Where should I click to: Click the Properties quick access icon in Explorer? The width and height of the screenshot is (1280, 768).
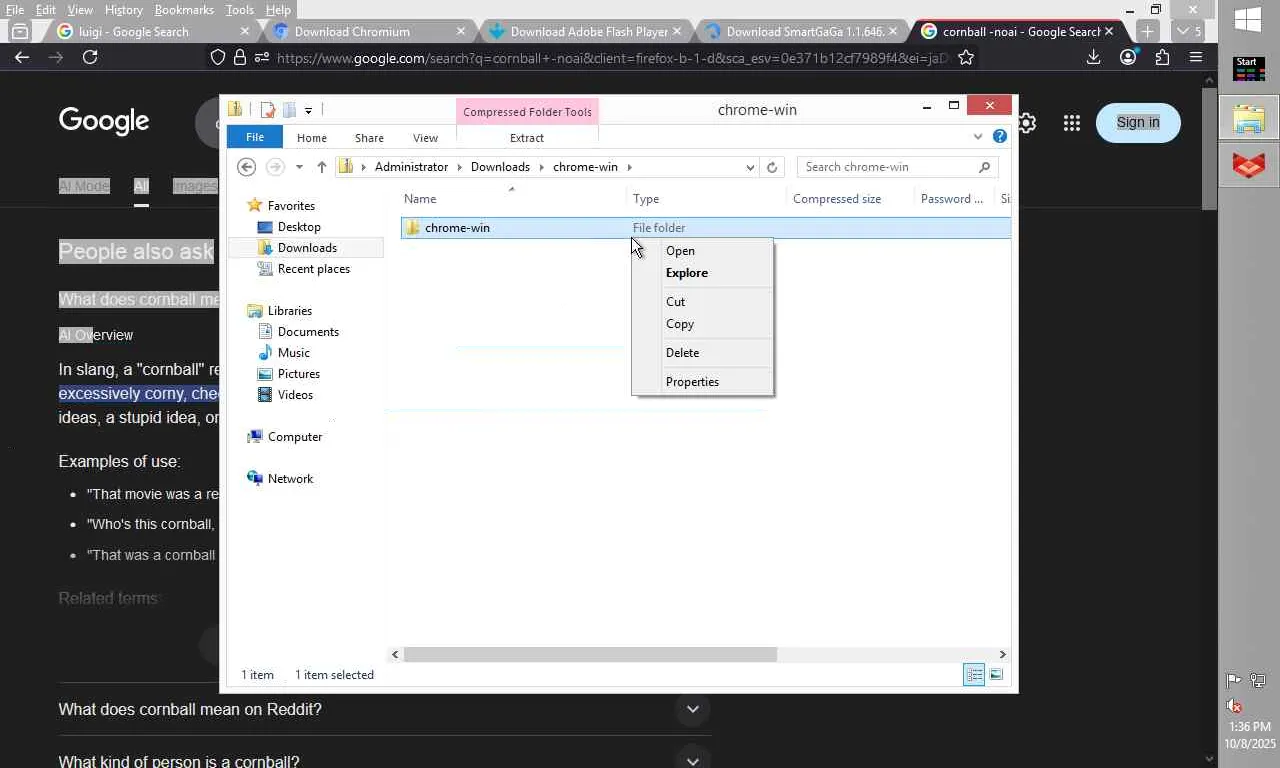(267, 109)
